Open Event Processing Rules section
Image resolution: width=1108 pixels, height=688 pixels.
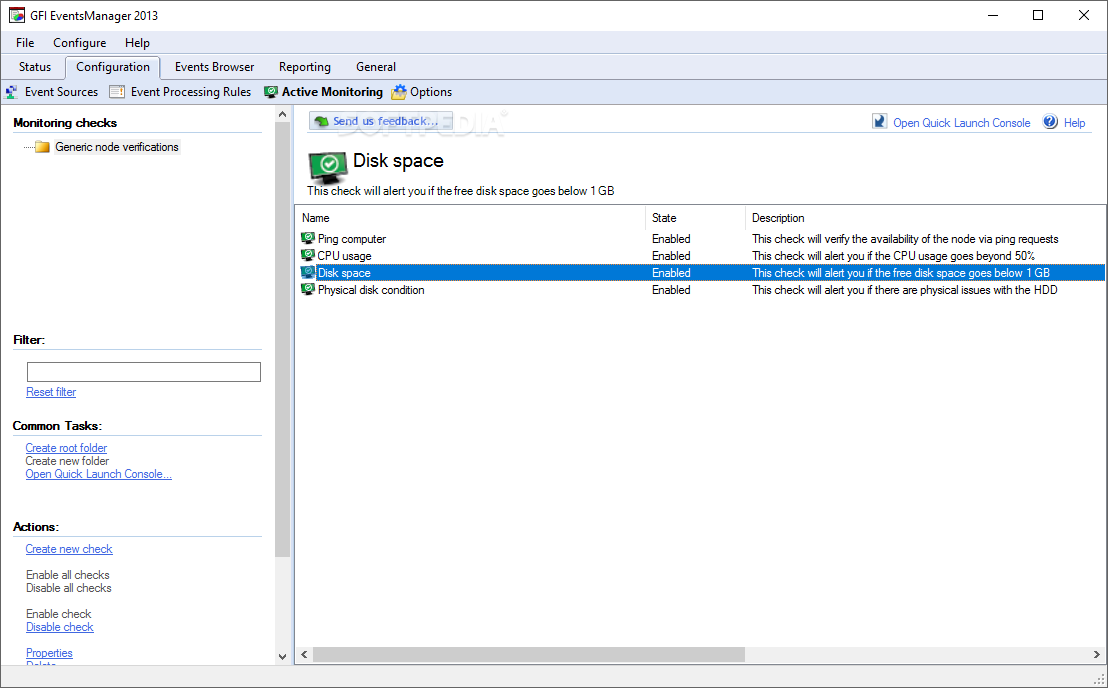tap(191, 92)
